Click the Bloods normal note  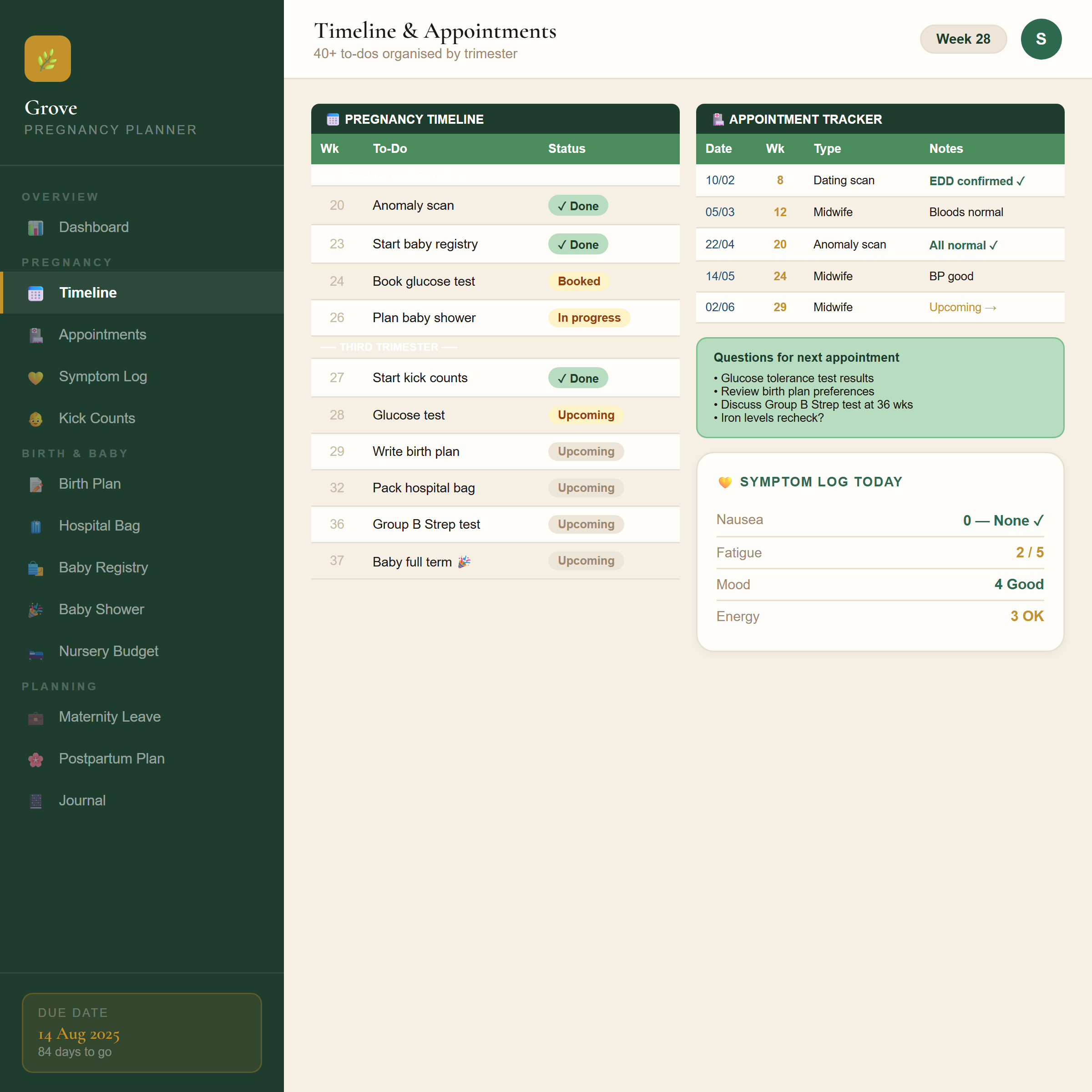click(x=966, y=212)
